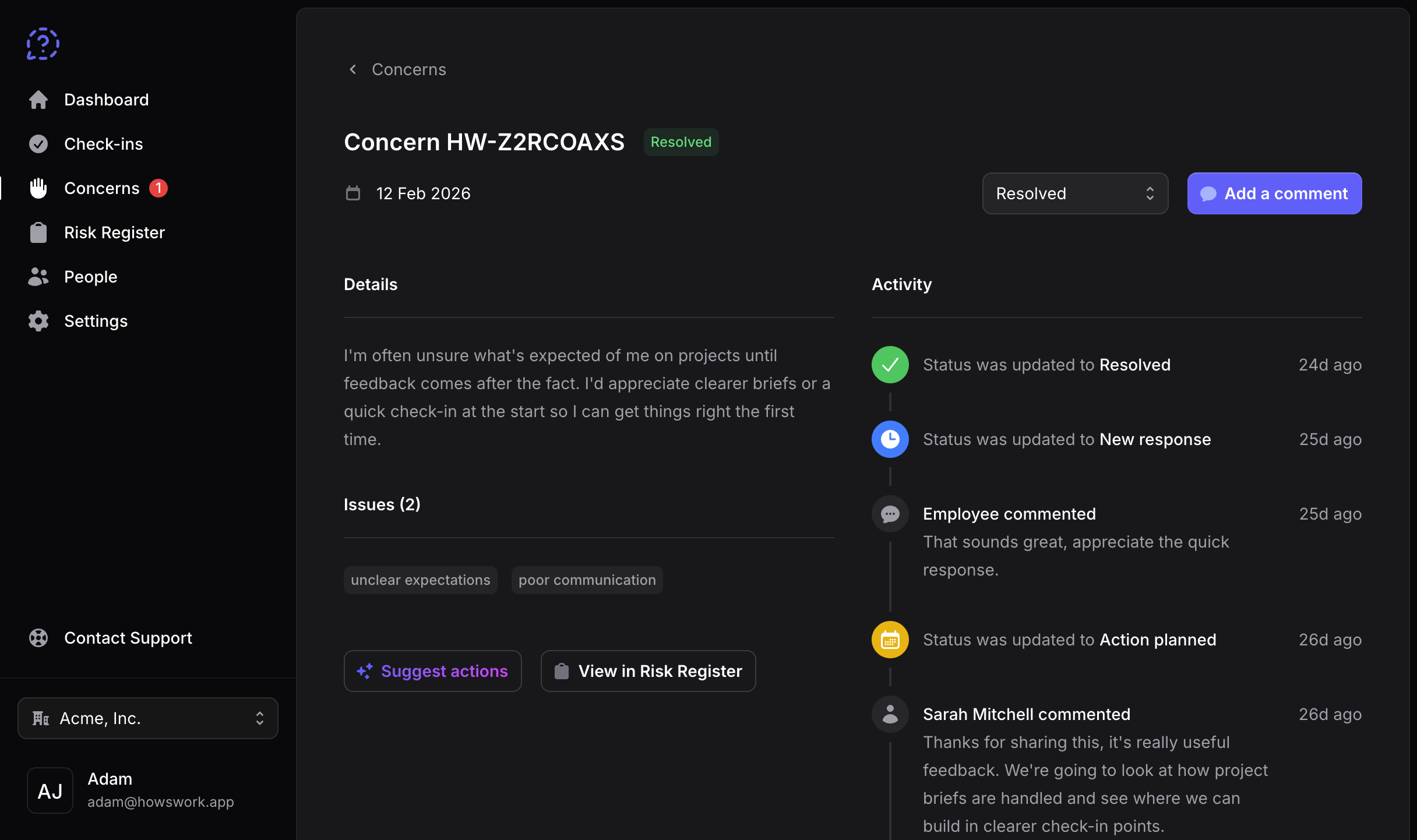Open the Acme, Inc. organization selector

pos(147,718)
